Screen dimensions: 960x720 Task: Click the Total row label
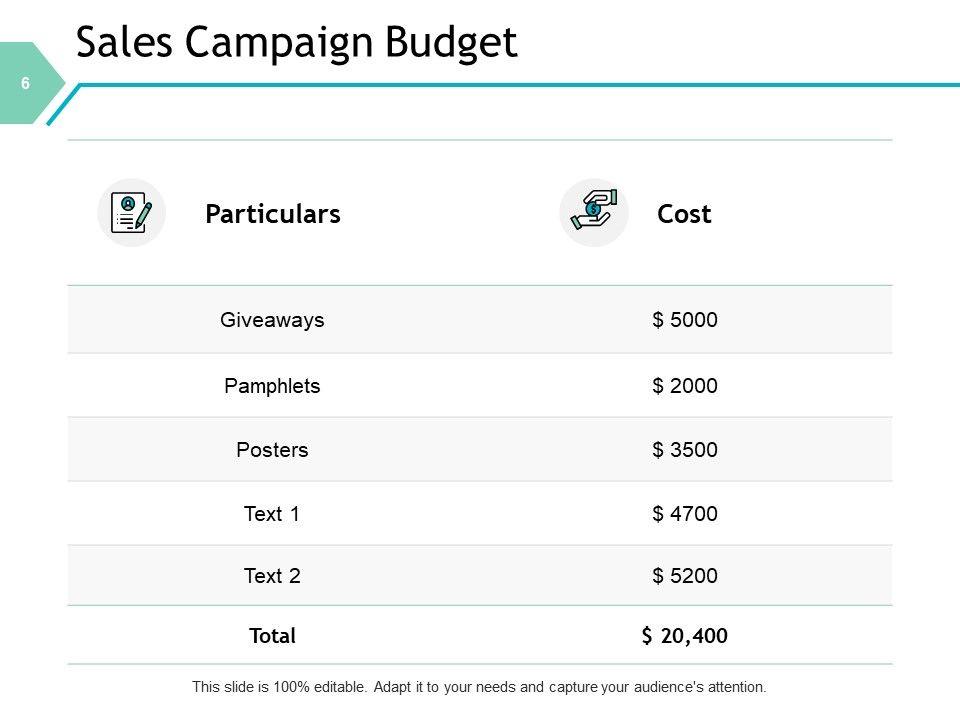coord(272,636)
